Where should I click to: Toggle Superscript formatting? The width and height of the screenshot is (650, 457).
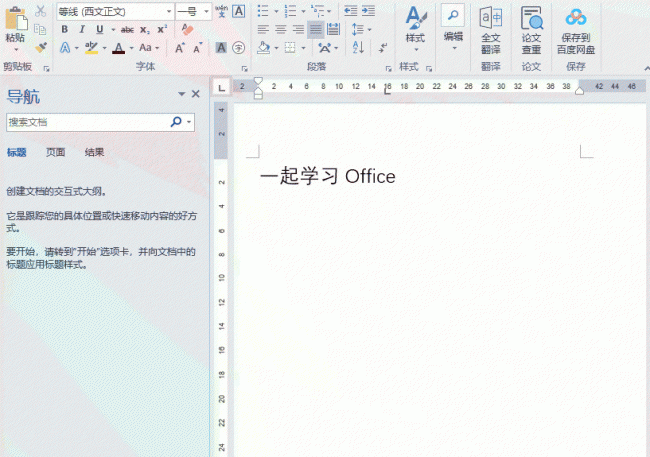click(x=162, y=29)
